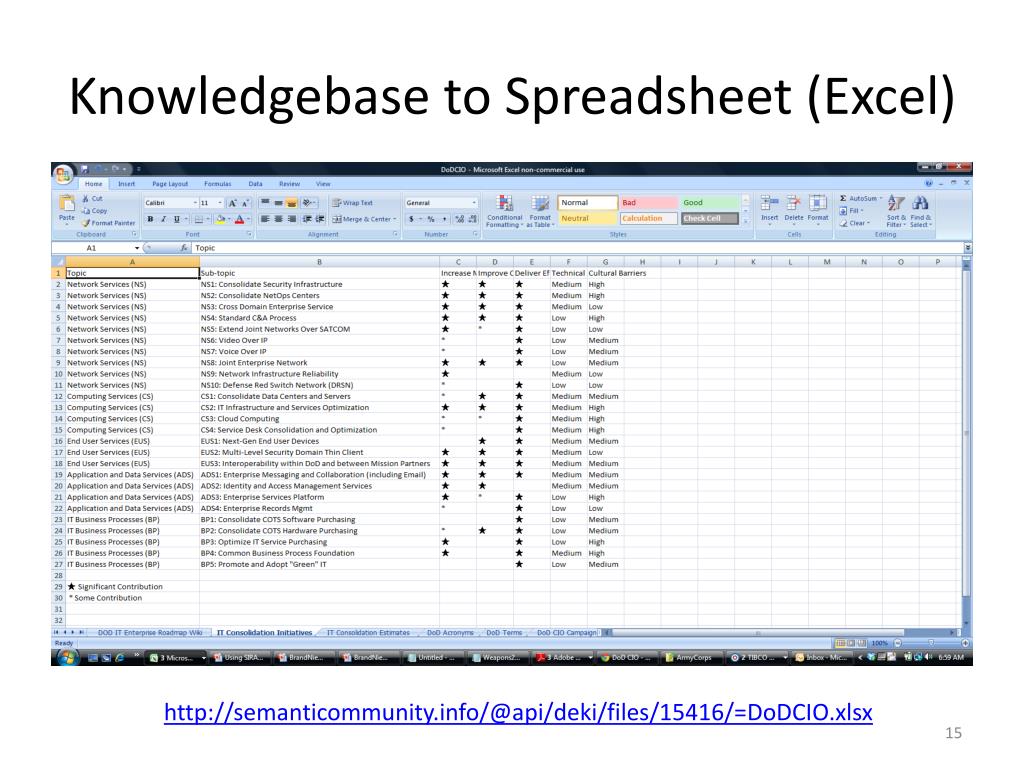Click the fx Insert Function icon

pos(185,248)
